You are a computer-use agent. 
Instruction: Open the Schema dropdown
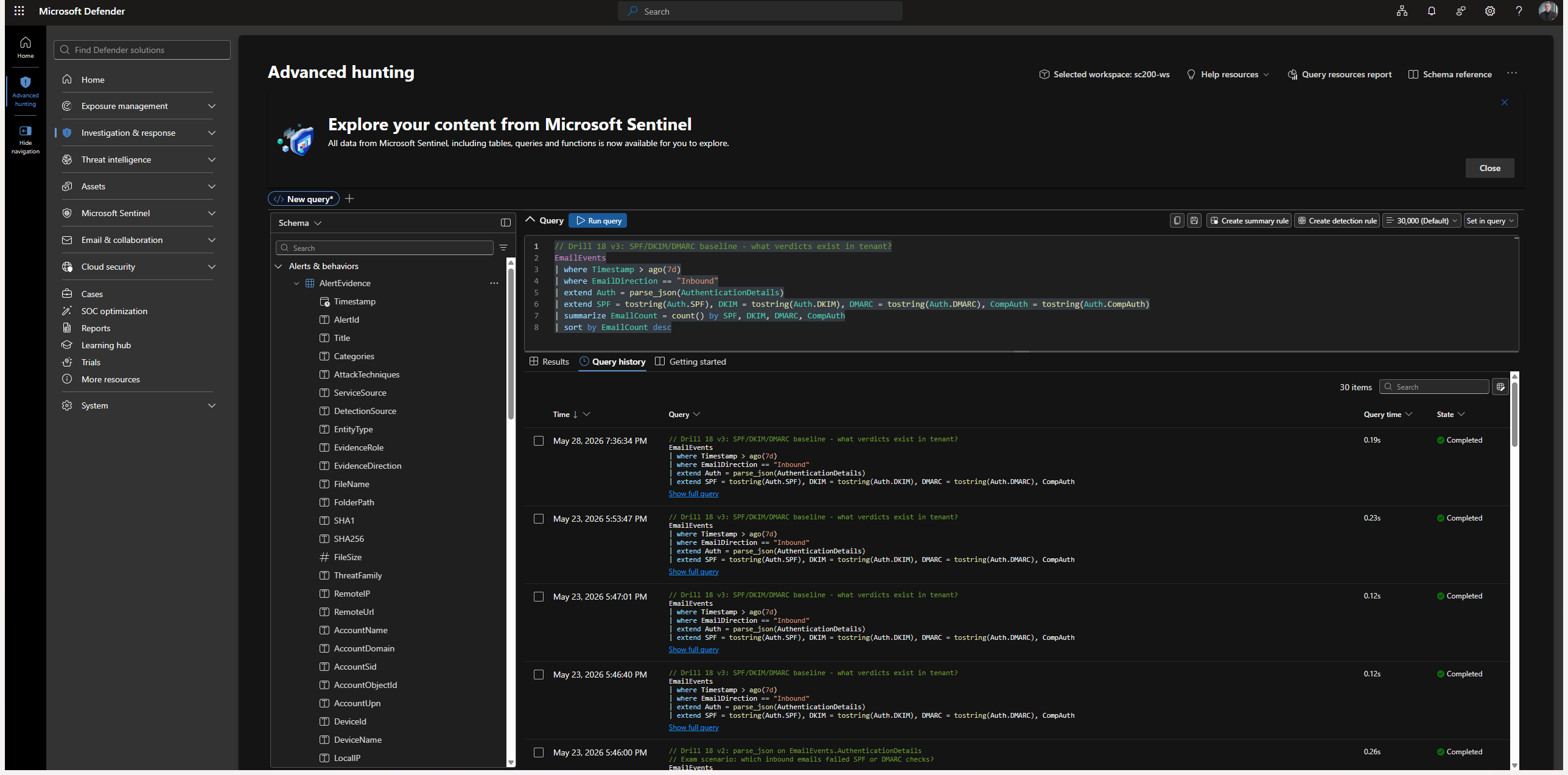coord(299,223)
